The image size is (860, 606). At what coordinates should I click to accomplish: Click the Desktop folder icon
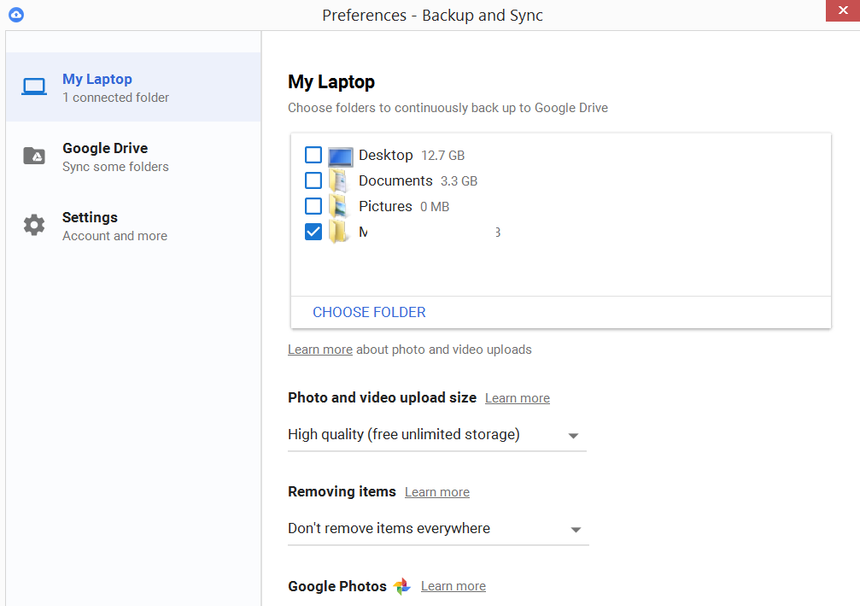[x=340, y=156]
